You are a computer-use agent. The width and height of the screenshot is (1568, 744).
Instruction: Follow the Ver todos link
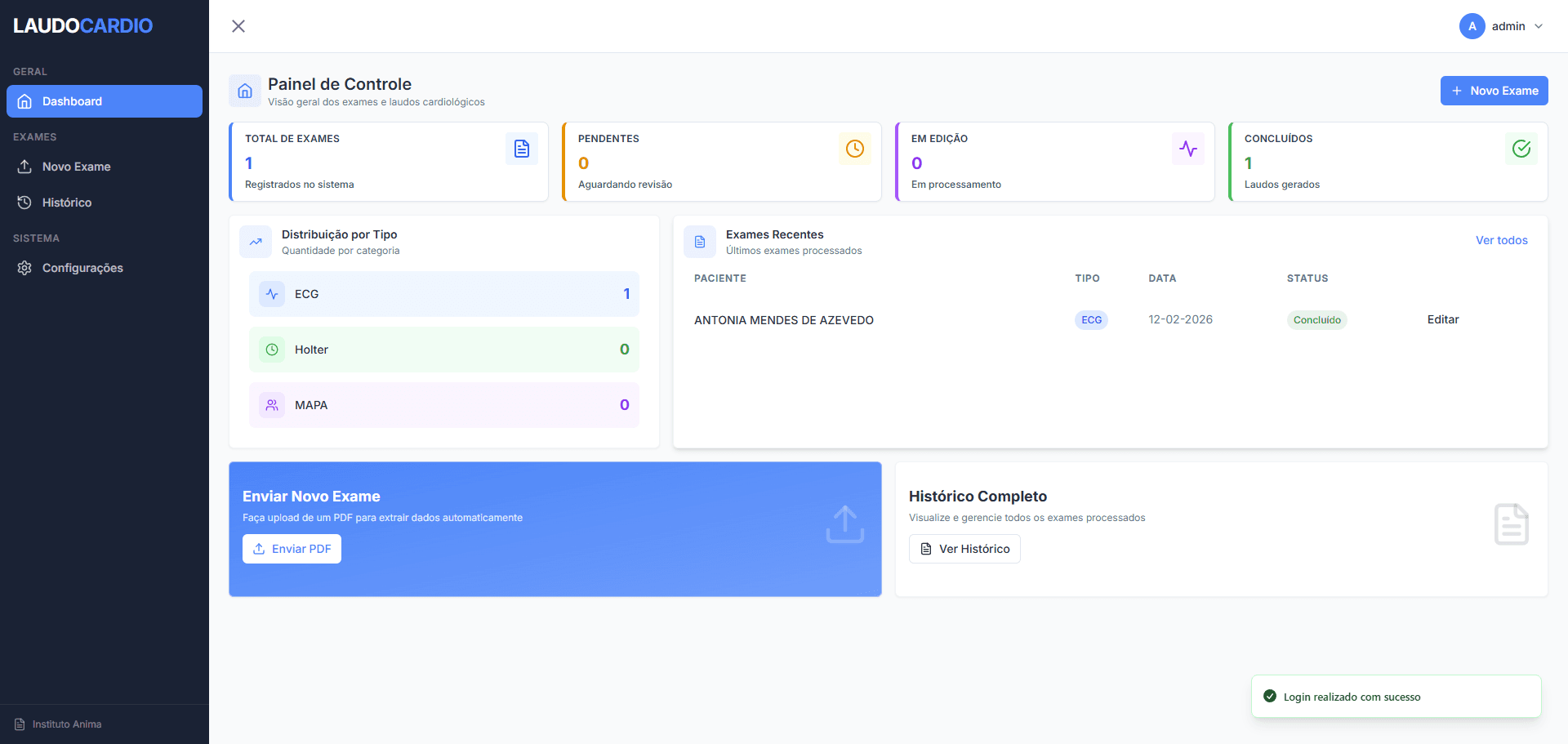[1501, 240]
